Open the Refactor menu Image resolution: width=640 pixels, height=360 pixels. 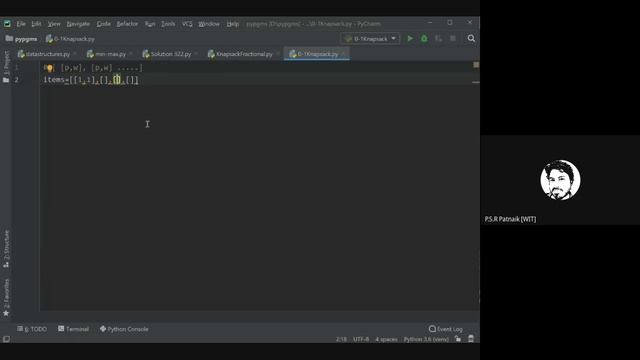(x=127, y=24)
